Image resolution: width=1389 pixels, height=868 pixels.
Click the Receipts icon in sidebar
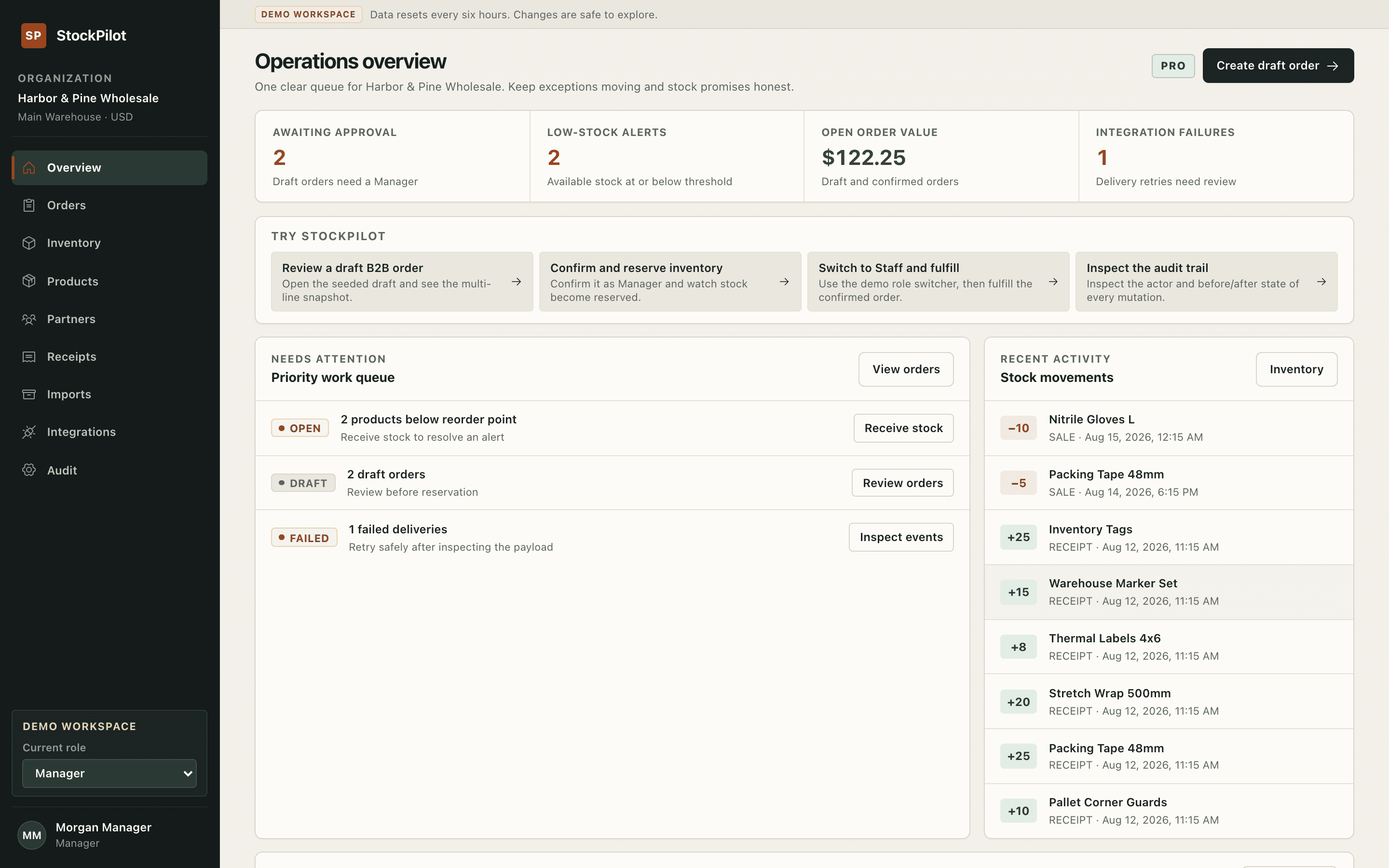click(29, 357)
